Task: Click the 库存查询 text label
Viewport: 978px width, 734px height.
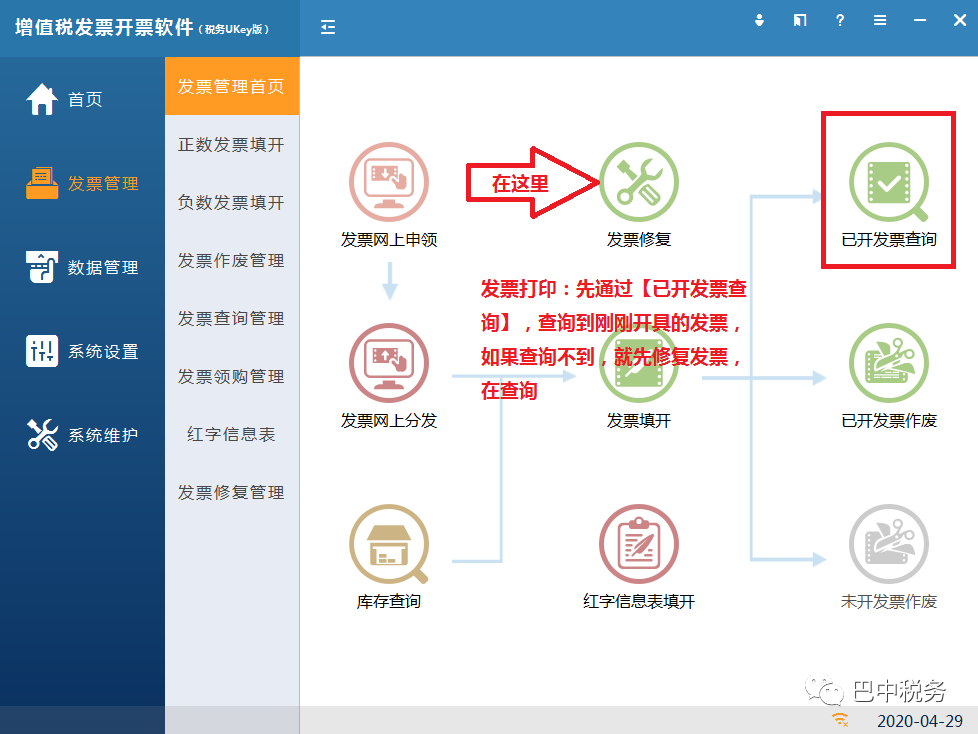Action: [389, 601]
